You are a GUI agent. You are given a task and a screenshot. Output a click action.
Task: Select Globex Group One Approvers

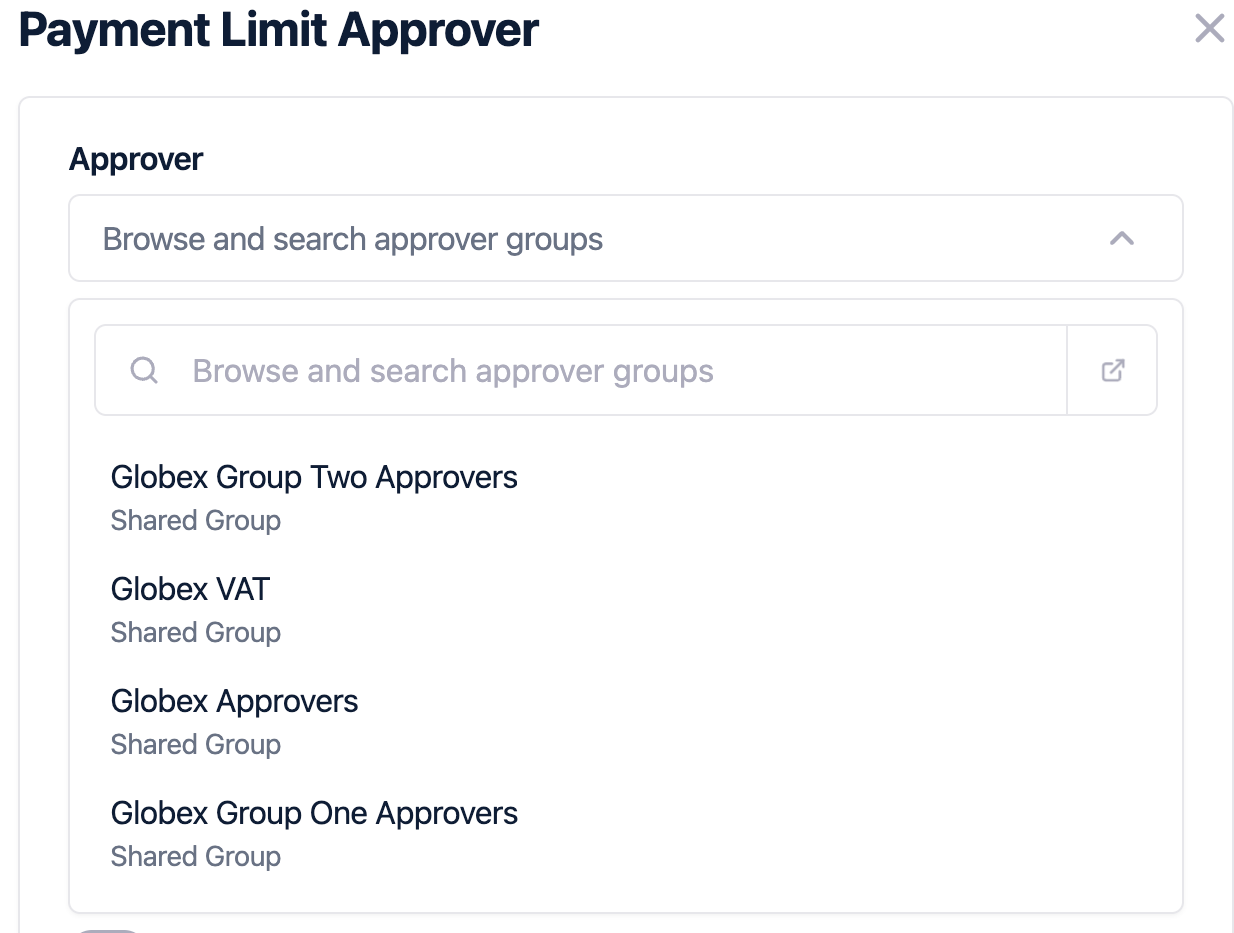(x=314, y=814)
